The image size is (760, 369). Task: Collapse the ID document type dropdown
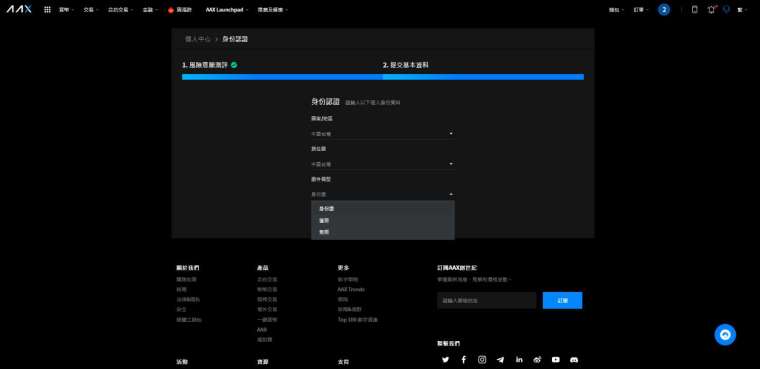382,194
